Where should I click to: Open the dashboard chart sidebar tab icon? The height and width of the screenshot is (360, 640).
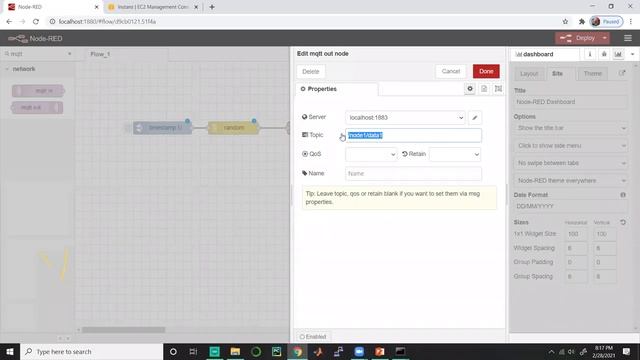(618, 54)
